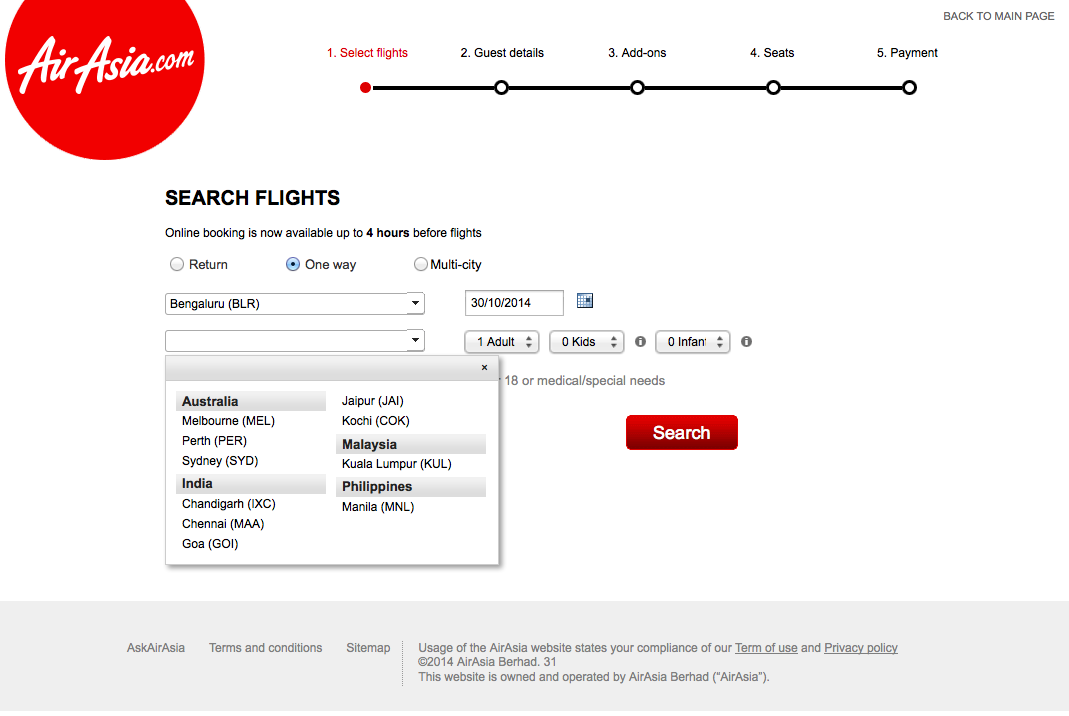Open the Bengaluru (BLR) origin dropdown

coord(295,303)
